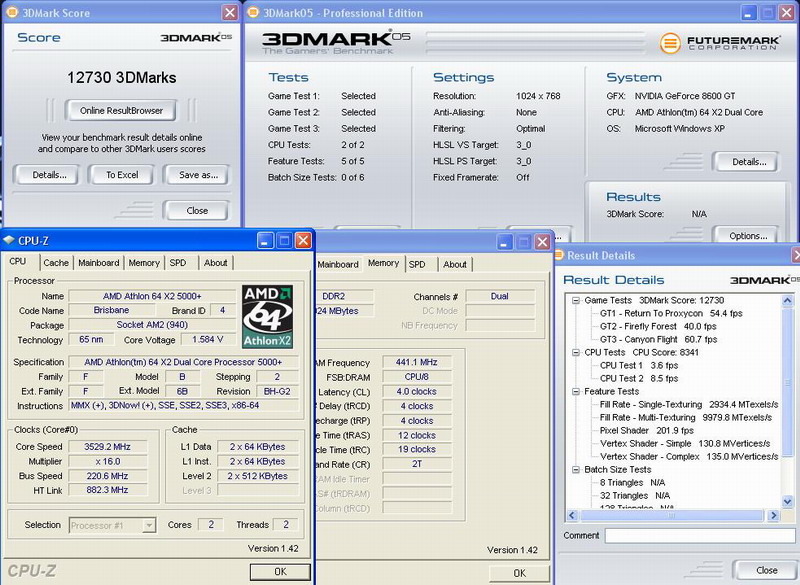Click the Close button in Result Details
This screenshot has height=585, width=800.
coord(766,570)
